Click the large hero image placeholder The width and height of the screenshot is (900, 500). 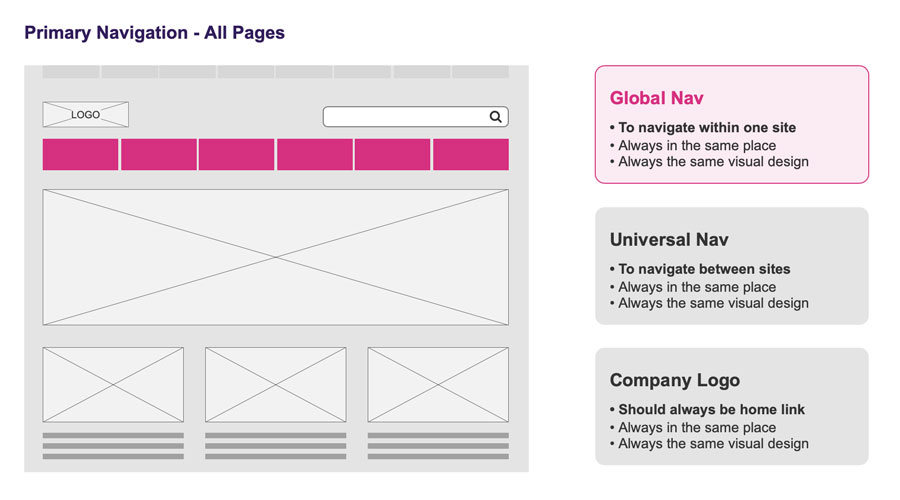tap(275, 257)
